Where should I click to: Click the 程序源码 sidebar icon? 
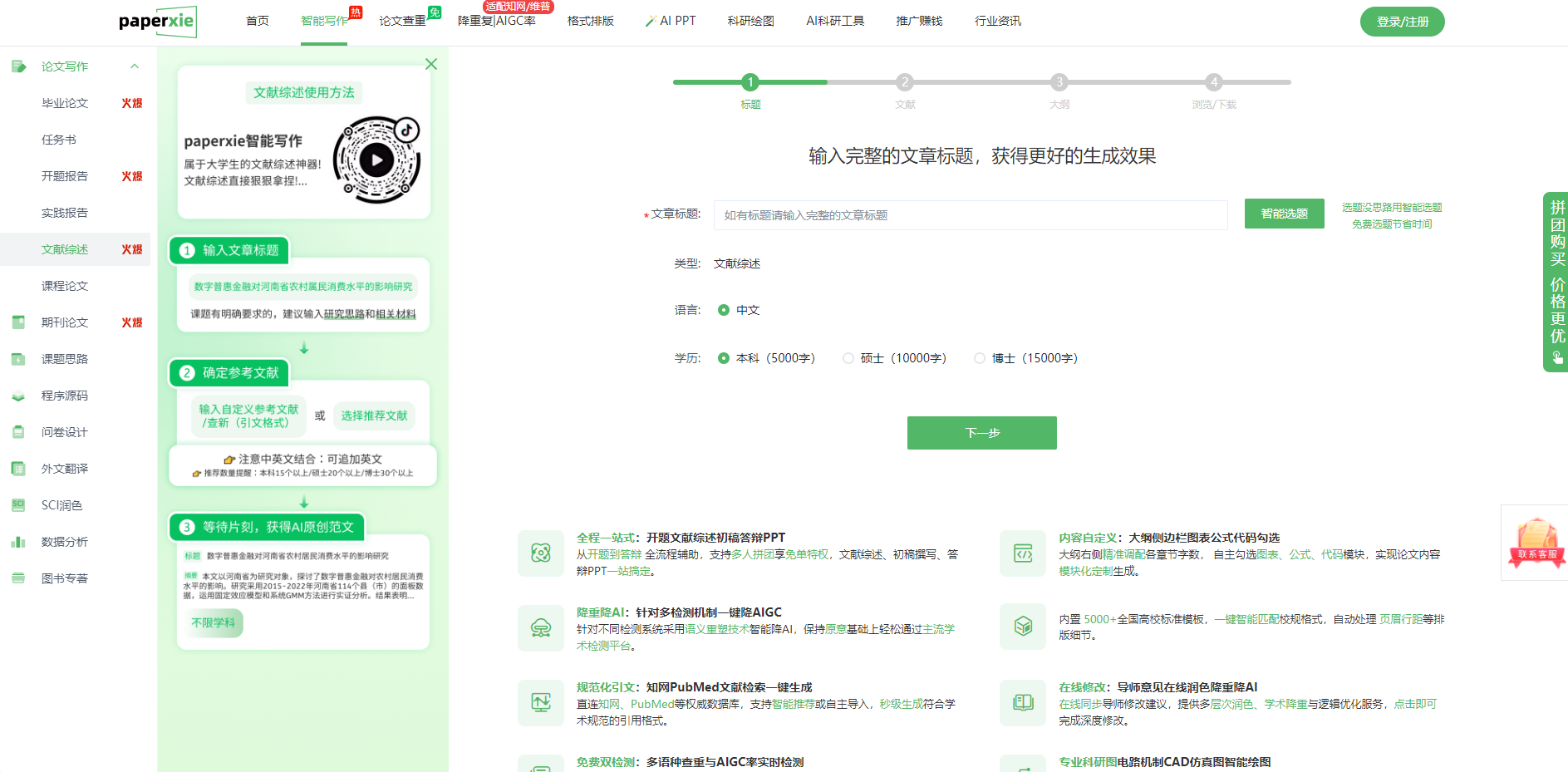coord(18,396)
